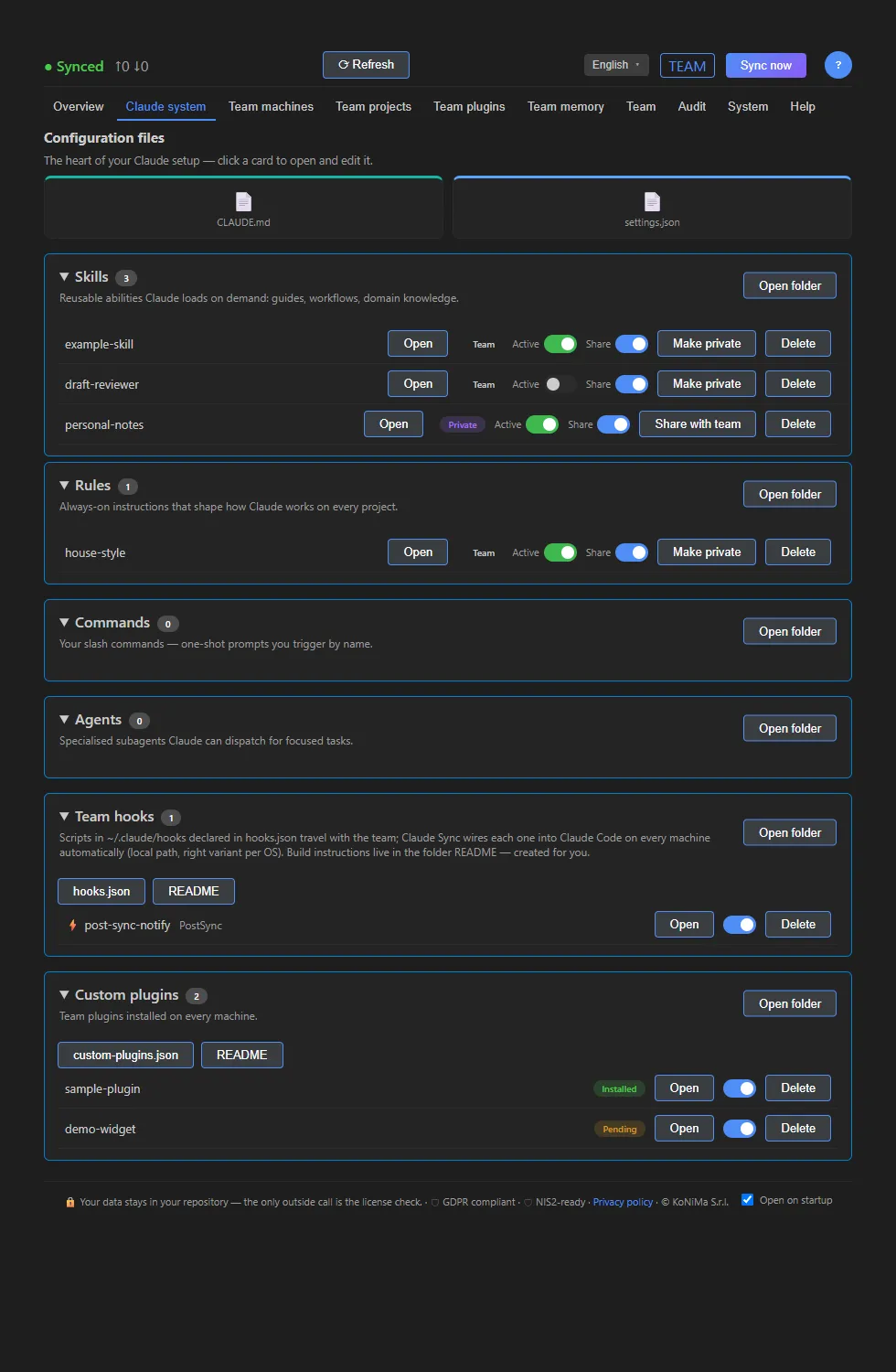Click the Sync now button
The image size is (896, 1372).
click(x=766, y=65)
